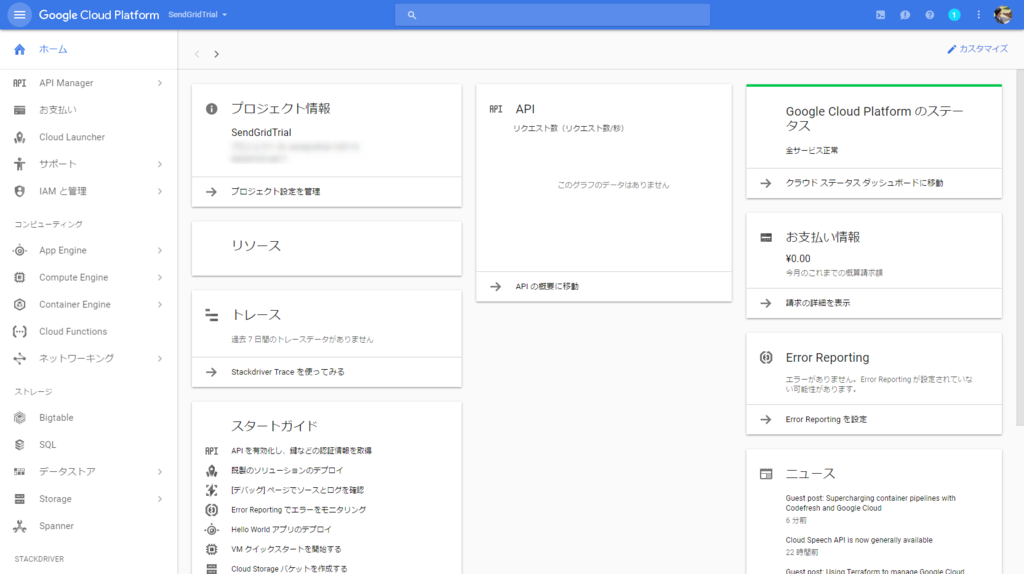Click the ネットワーキング networking icon
The height and width of the screenshot is (574, 1024).
[20, 359]
